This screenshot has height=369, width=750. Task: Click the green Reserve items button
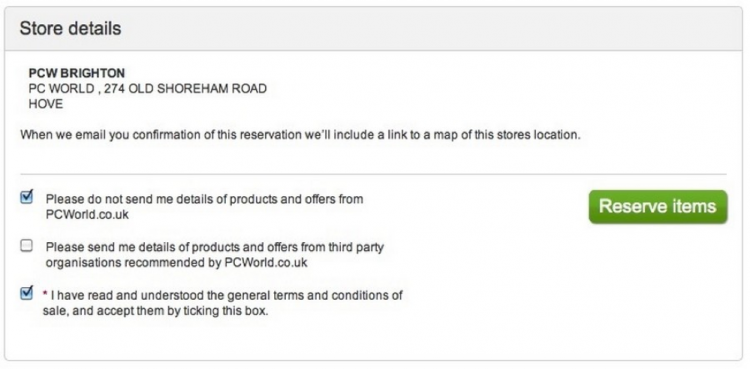(x=658, y=207)
